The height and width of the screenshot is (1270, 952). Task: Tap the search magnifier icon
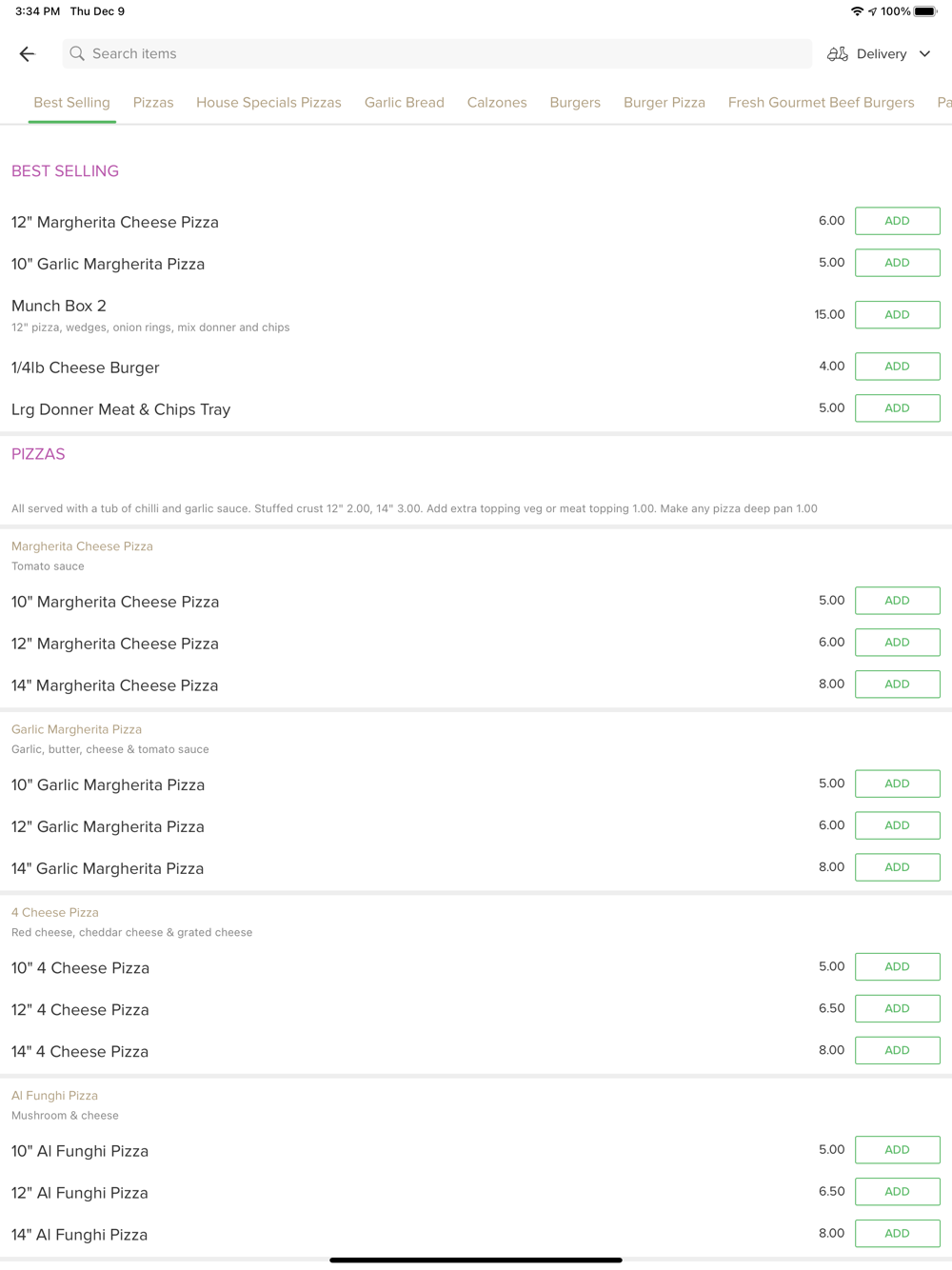(77, 54)
